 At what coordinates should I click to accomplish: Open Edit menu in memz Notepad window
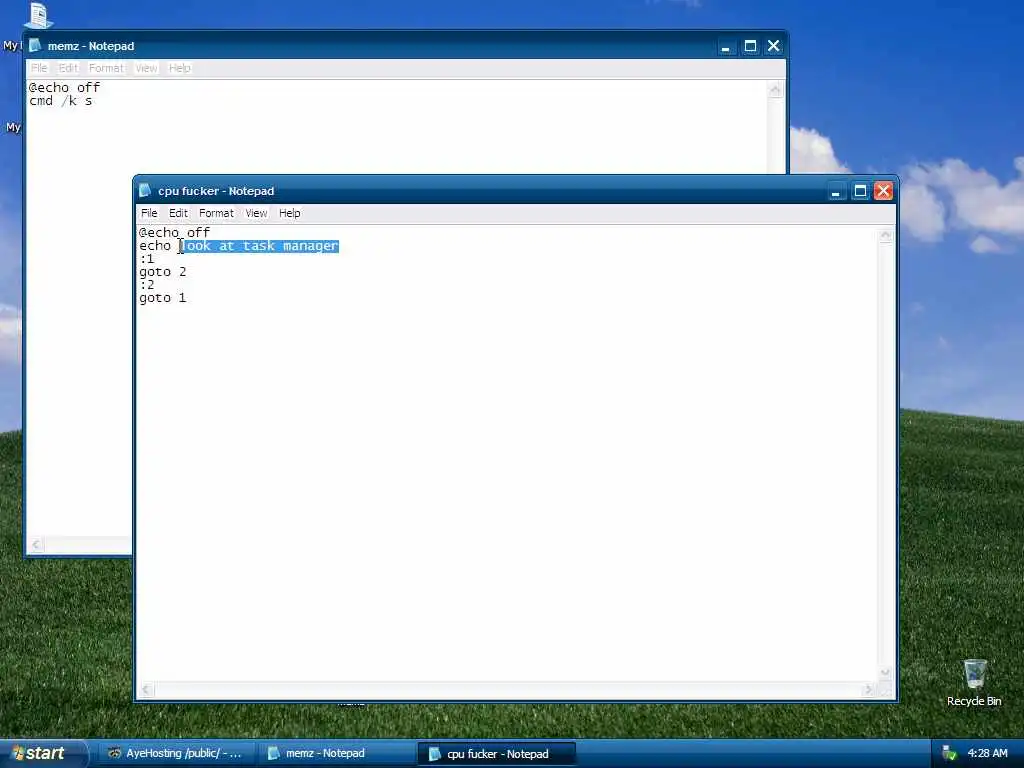coord(68,68)
